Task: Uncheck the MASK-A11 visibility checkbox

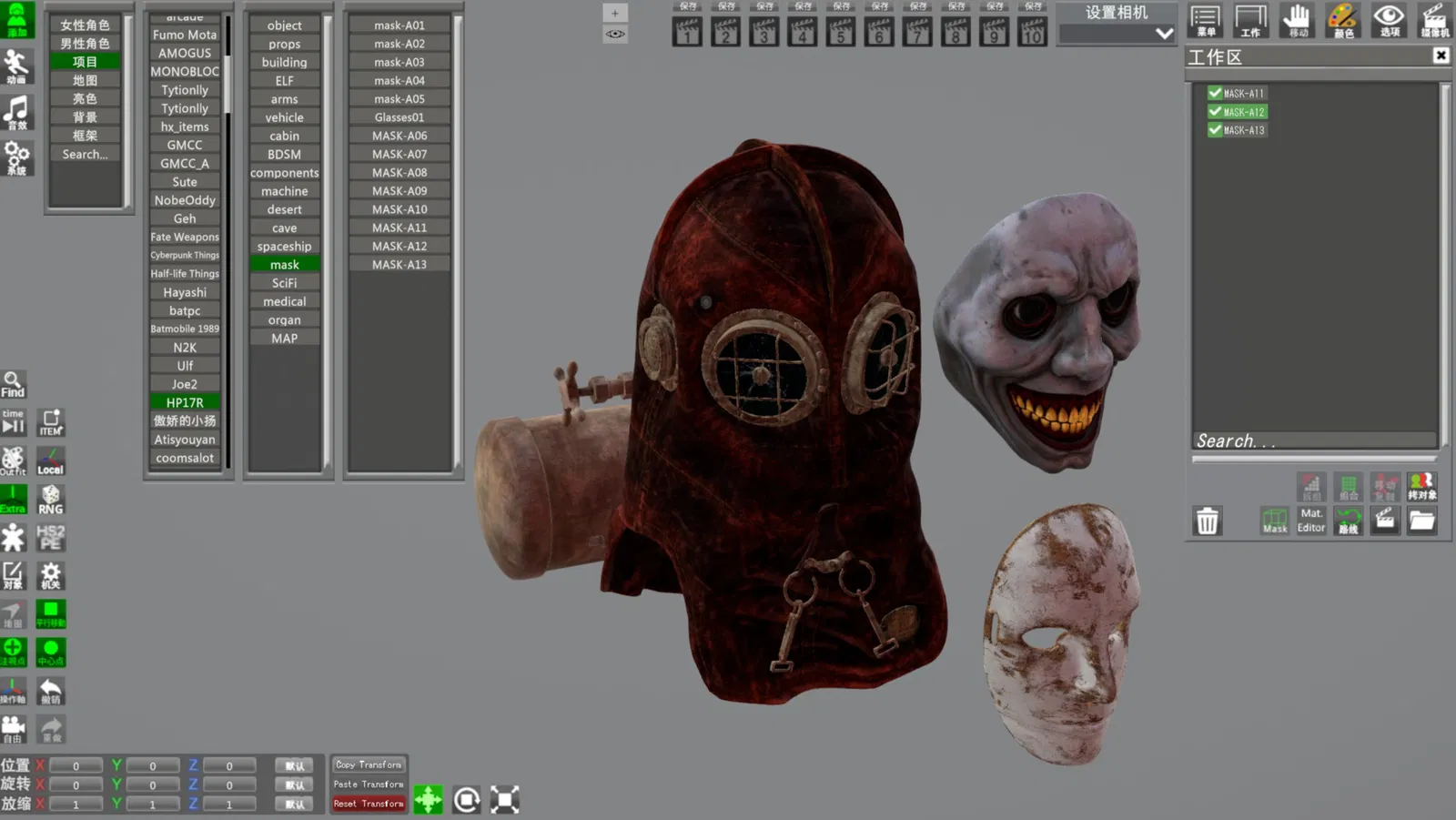Action: coord(1215,93)
